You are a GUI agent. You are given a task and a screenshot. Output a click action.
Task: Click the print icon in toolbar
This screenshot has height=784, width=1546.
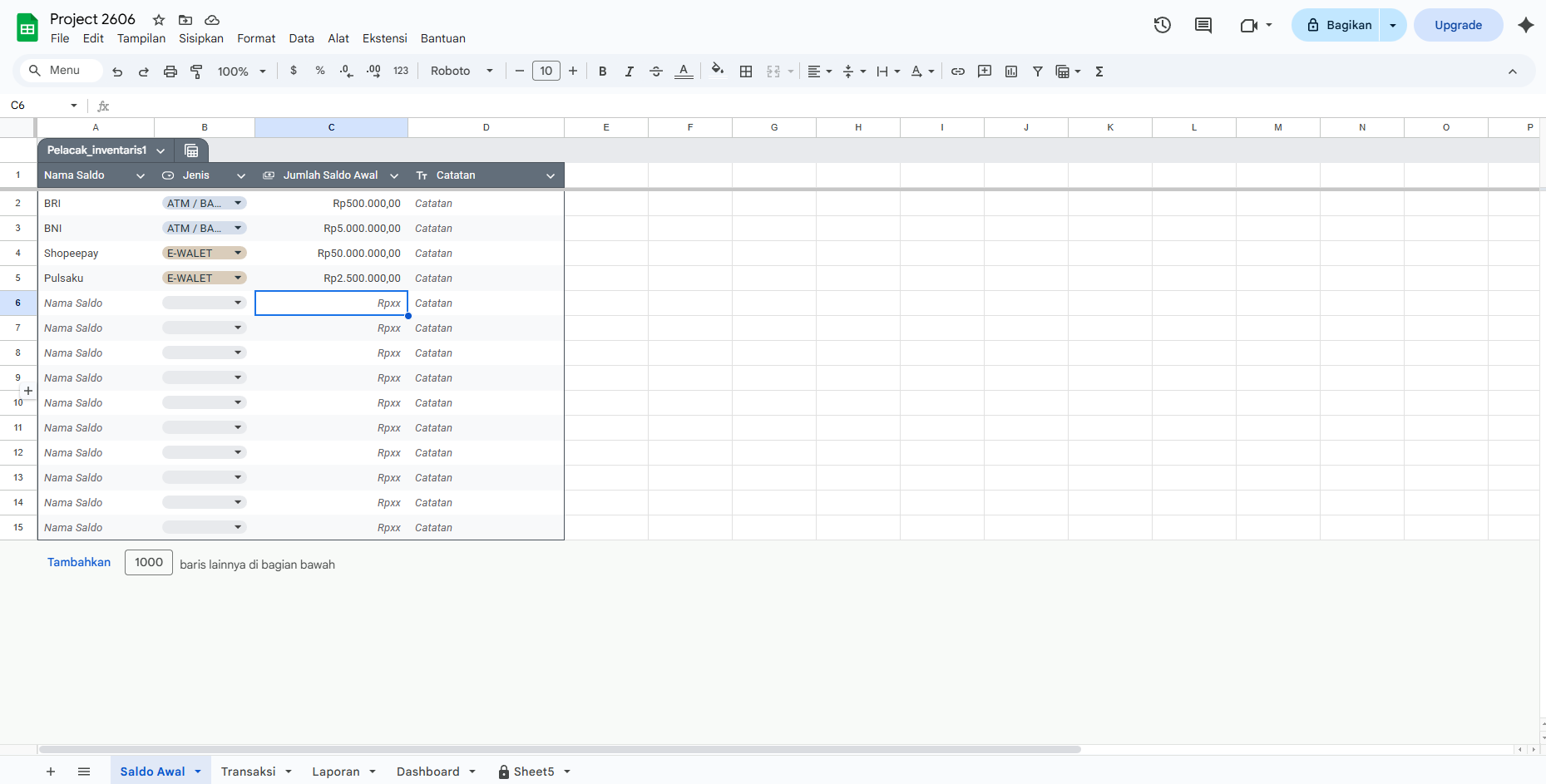click(x=170, y=71)
